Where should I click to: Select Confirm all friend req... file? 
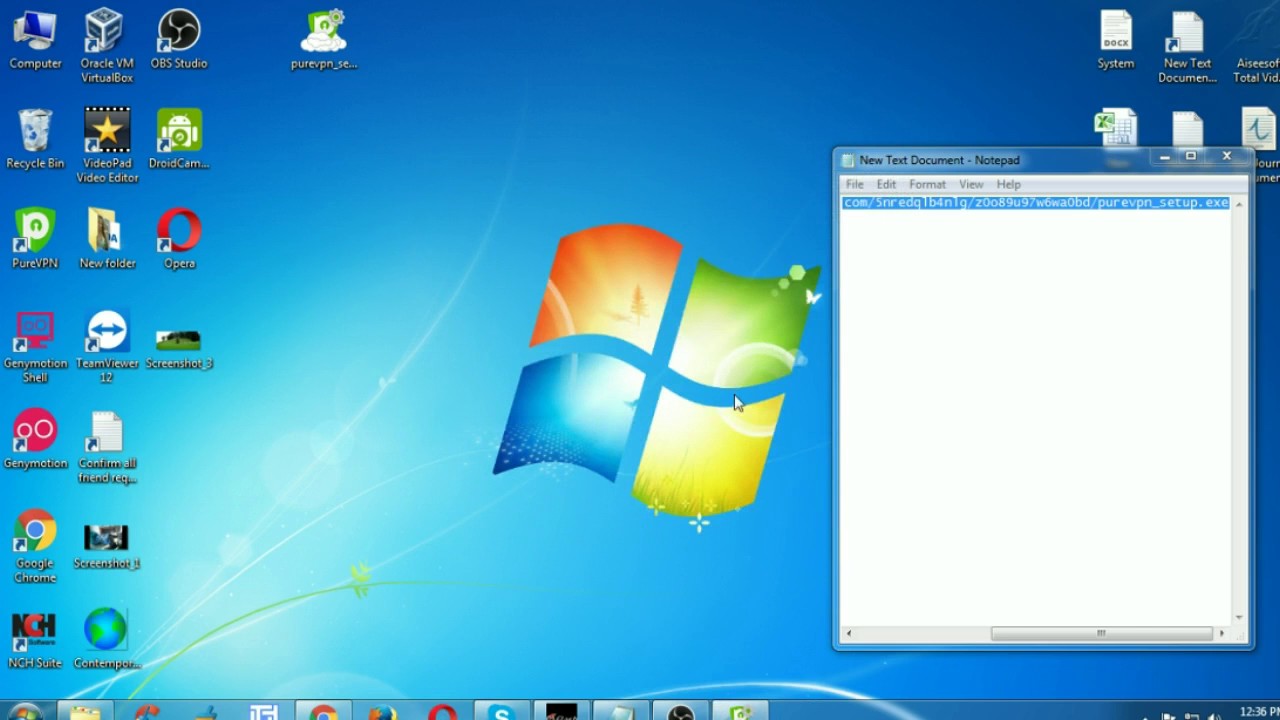tap(107, 446)
